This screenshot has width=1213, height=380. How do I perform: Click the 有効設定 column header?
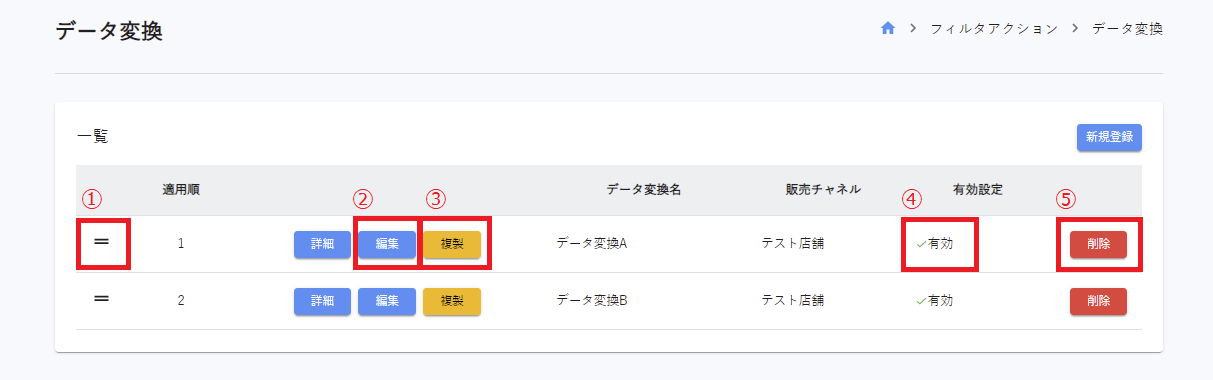[978, 190]
